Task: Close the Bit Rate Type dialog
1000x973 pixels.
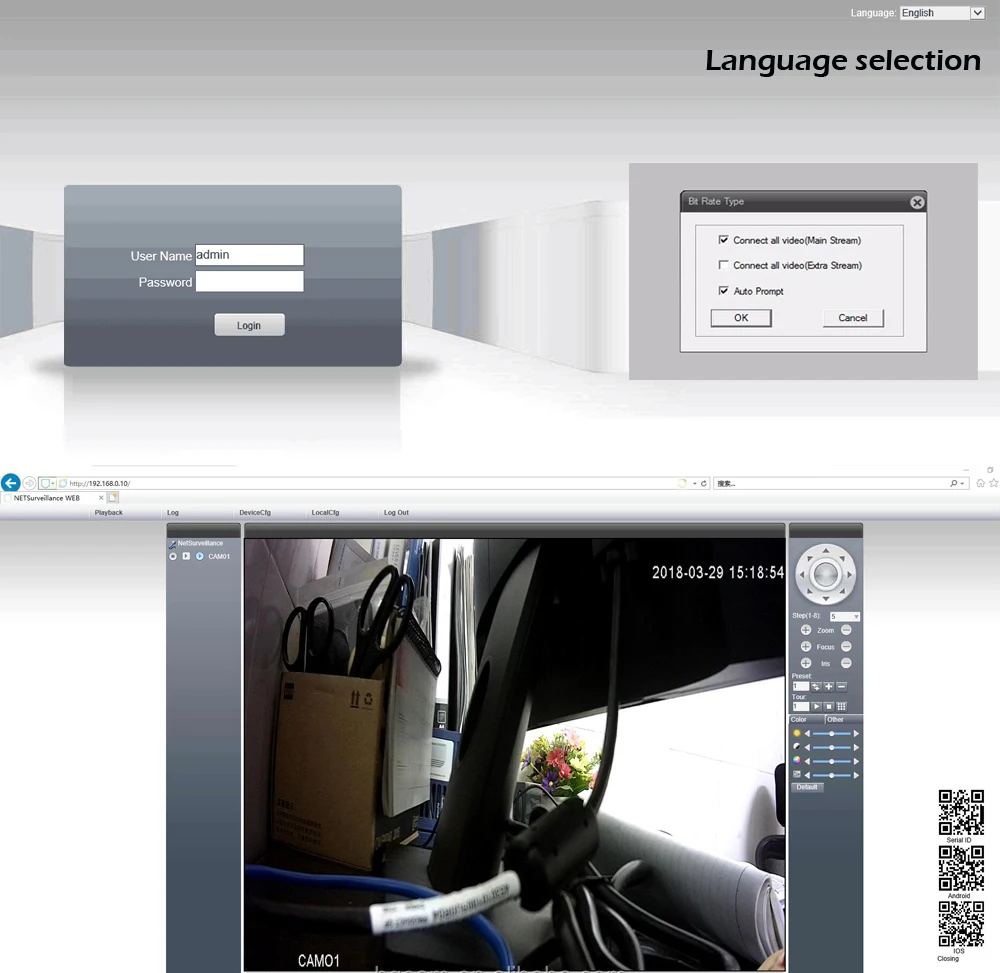Action: point(917,202)
